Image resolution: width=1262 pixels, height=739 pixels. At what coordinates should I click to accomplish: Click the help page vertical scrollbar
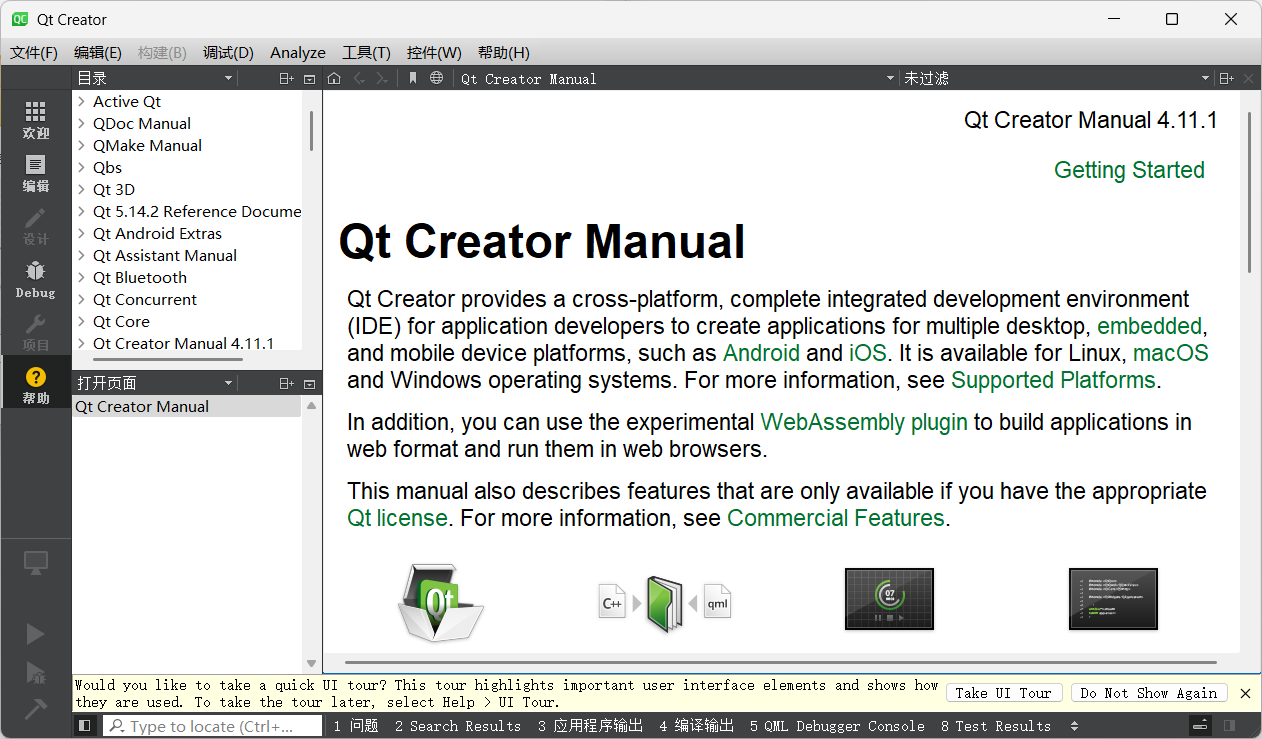(x=1249, y=192)
